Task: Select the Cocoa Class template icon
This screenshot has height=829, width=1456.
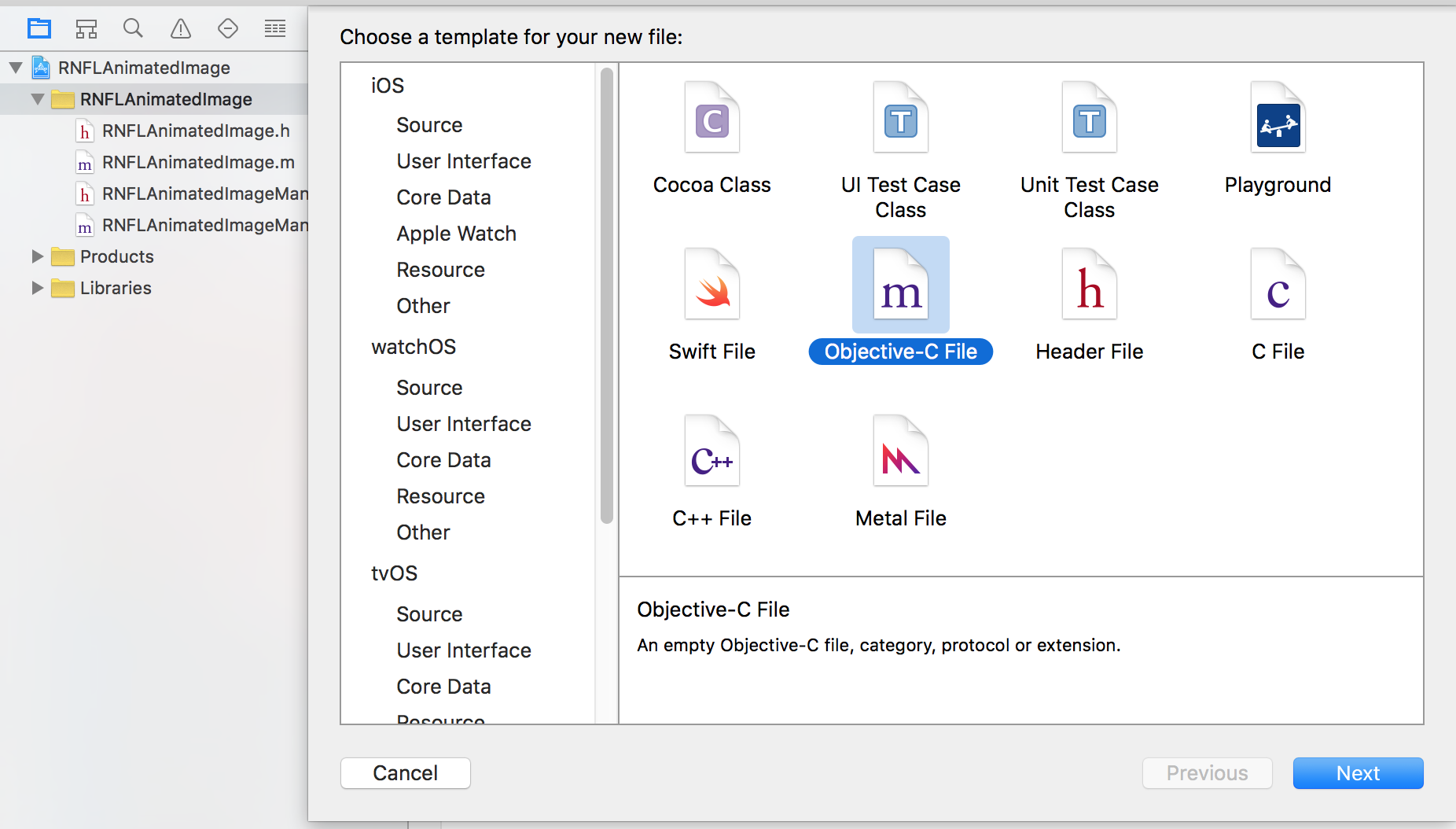Action: click(711, 118)
